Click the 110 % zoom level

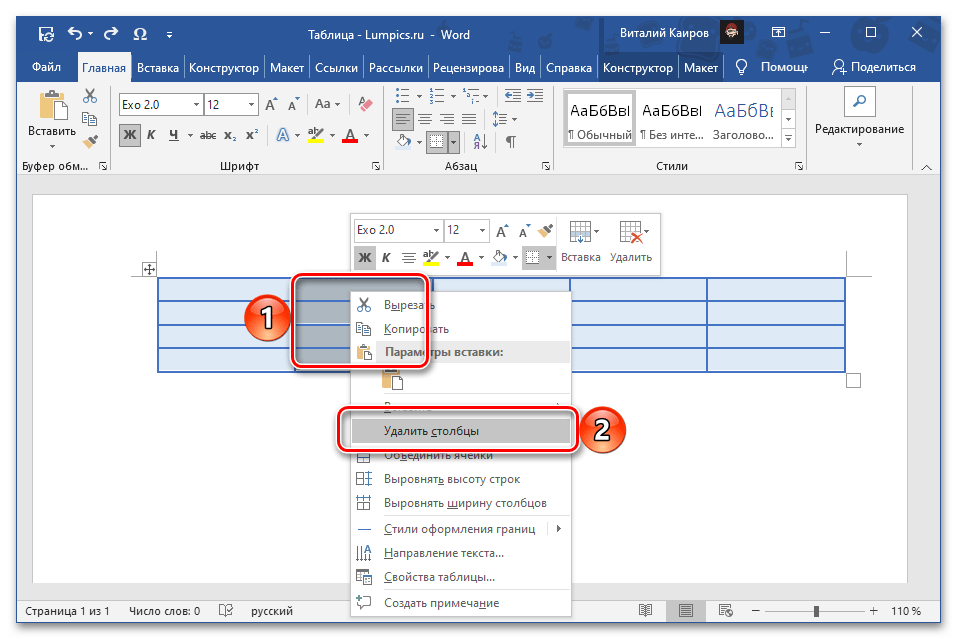coord(906,611)
